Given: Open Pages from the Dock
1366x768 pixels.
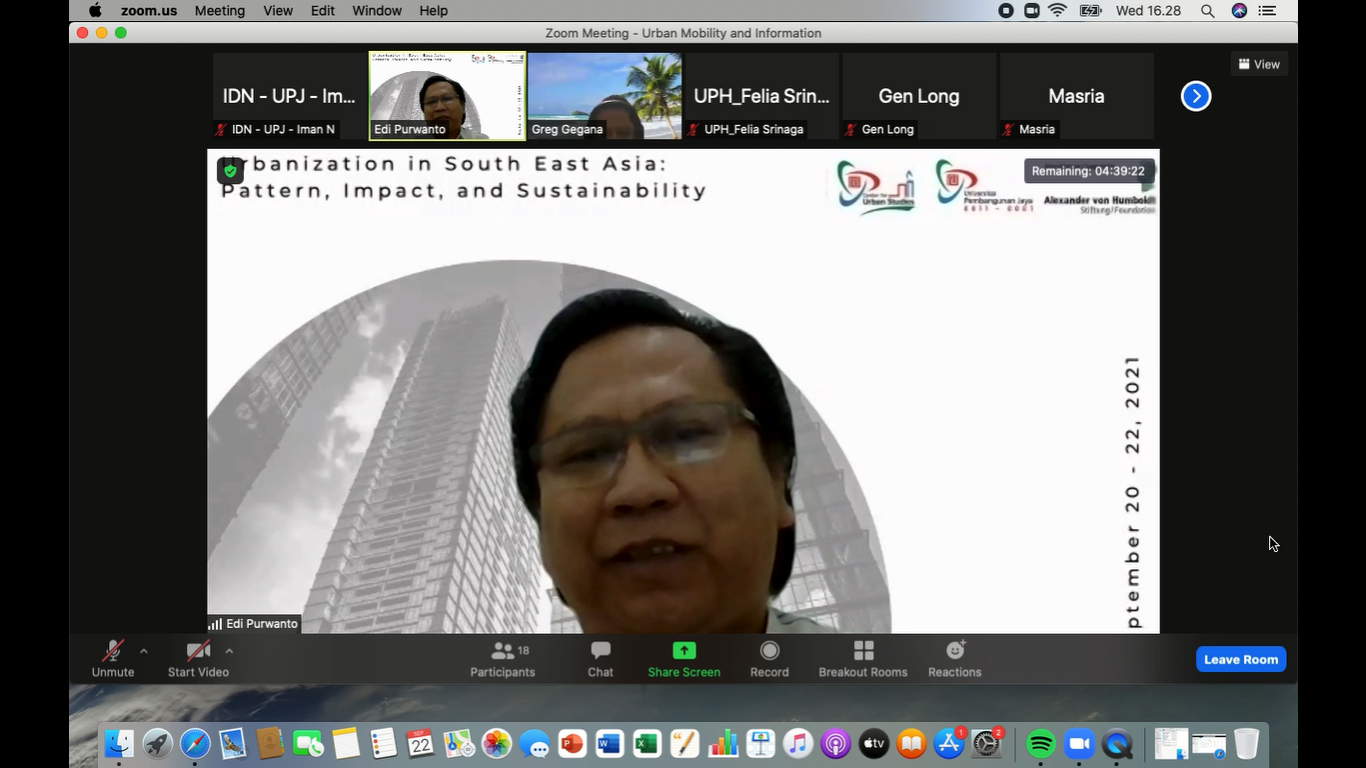Looking at the screenshot, I should click(x=685, y=744).
